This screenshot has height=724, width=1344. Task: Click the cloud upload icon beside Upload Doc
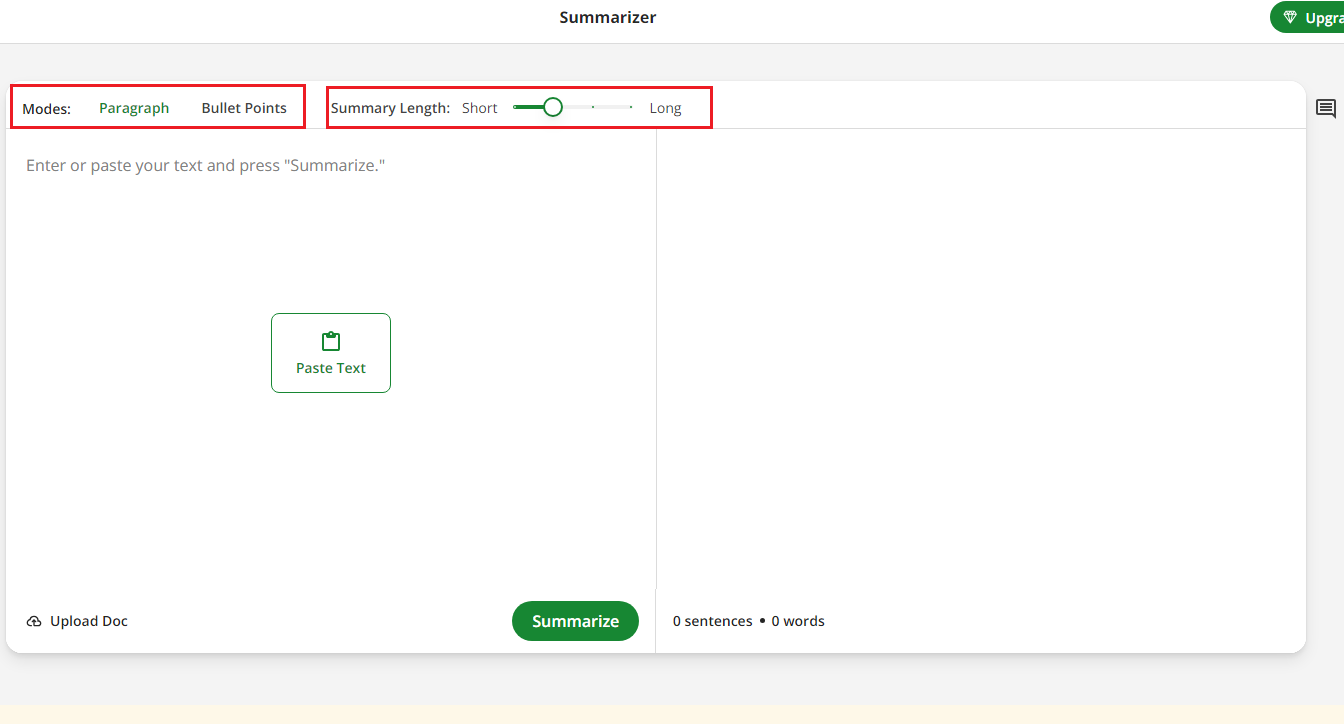click(34, 621)
